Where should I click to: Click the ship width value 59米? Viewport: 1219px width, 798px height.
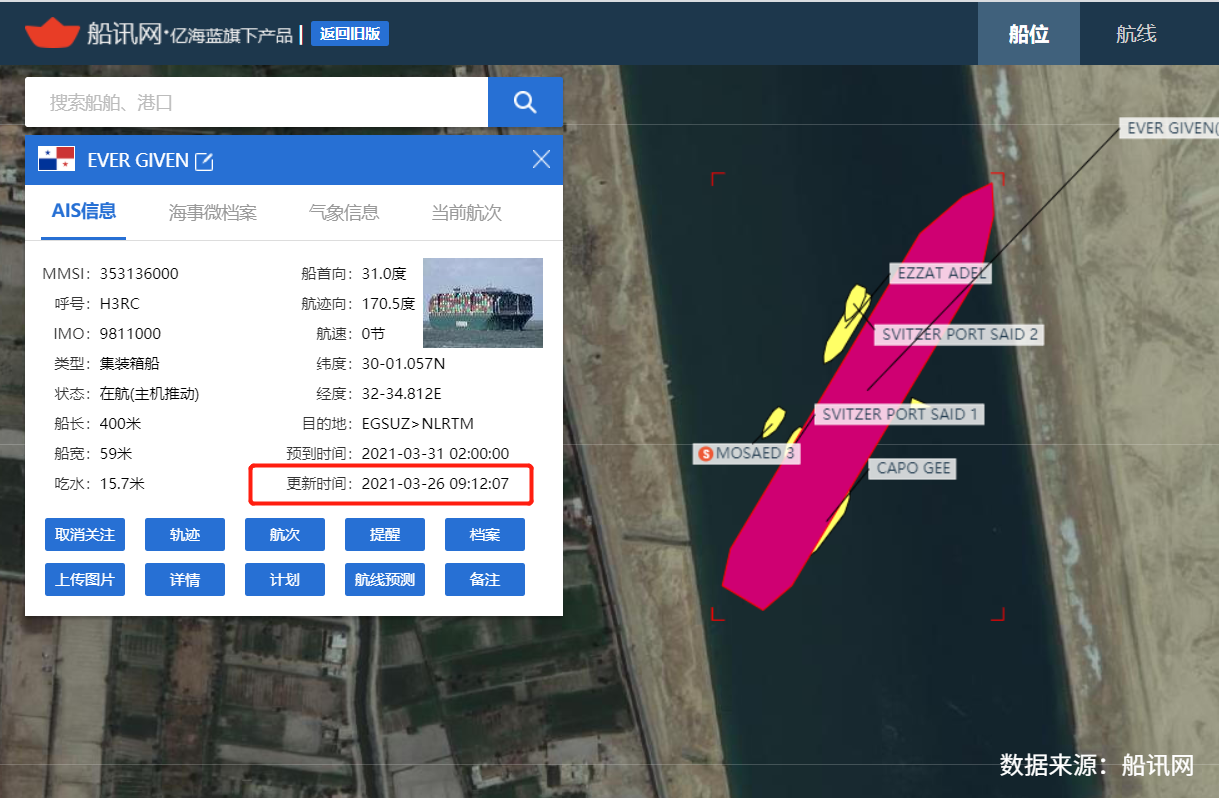tap(116, 454)
